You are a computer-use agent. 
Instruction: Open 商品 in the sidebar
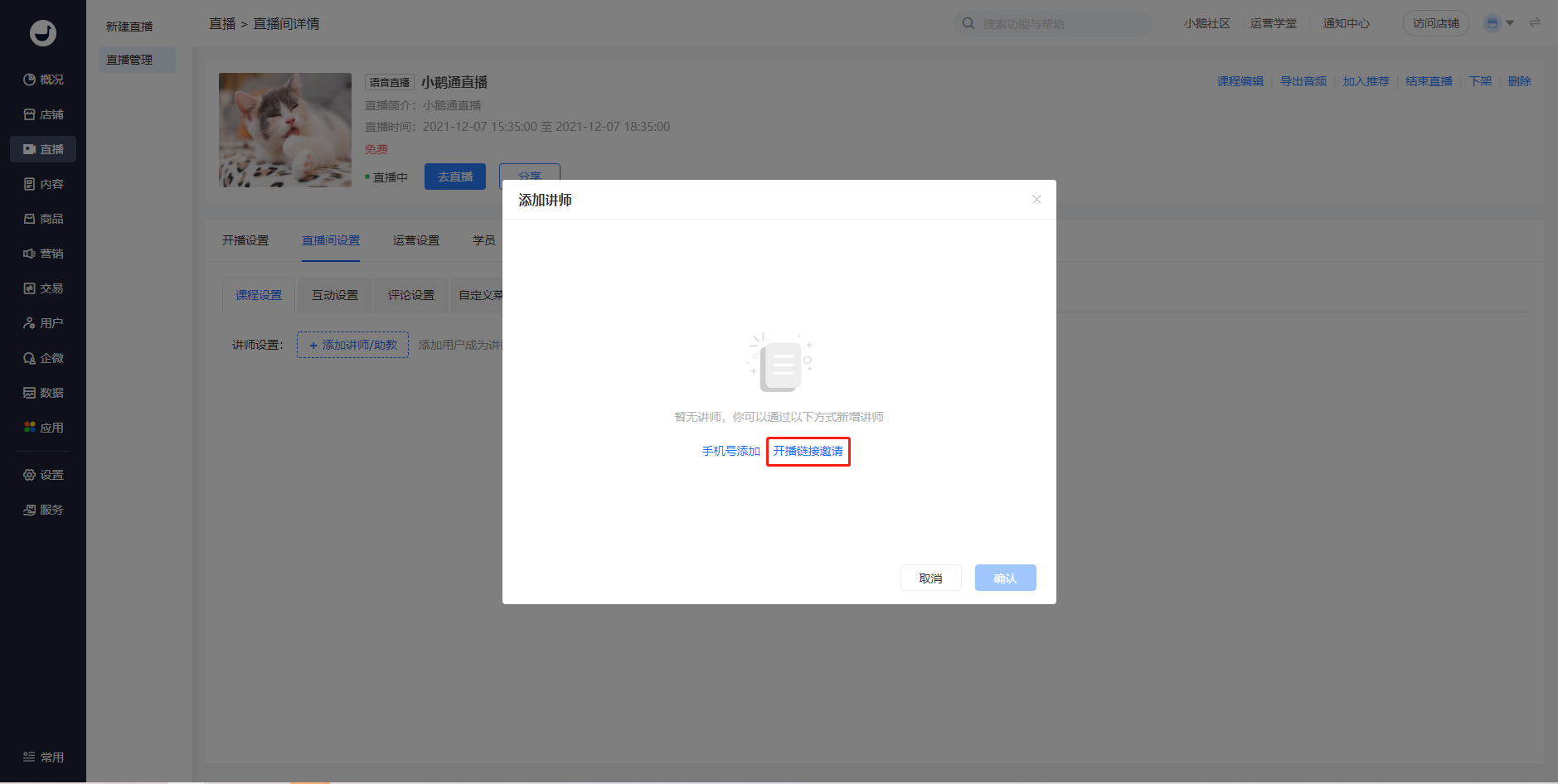(43, 219)
